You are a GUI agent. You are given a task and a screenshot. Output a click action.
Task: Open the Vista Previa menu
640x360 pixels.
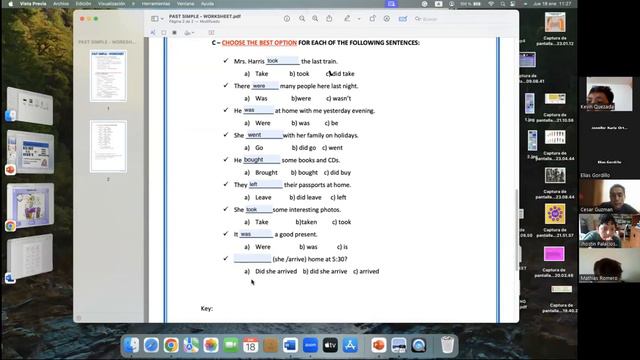(33, 4)
